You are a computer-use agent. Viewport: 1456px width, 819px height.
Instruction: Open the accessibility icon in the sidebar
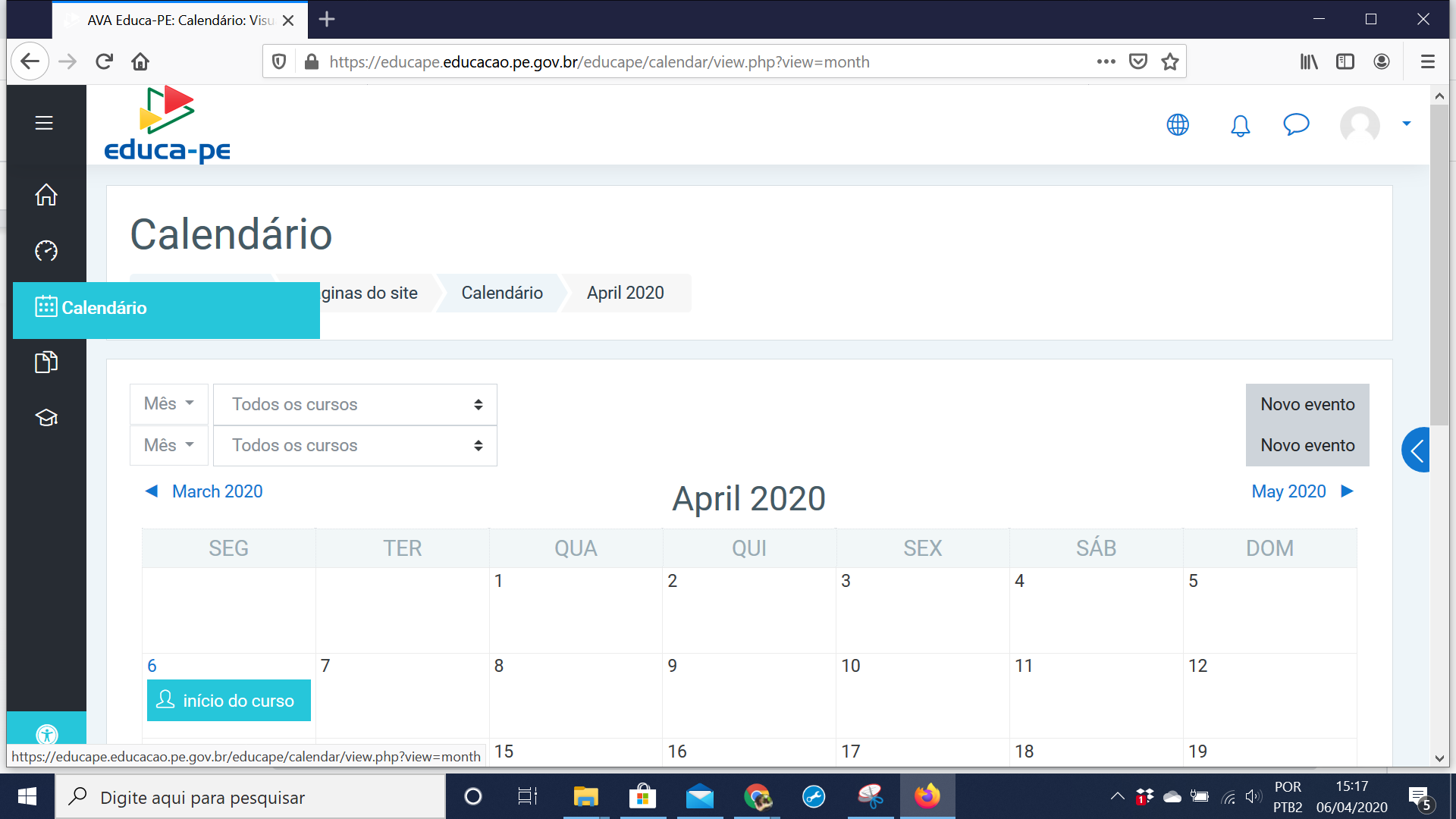[46, 734]
